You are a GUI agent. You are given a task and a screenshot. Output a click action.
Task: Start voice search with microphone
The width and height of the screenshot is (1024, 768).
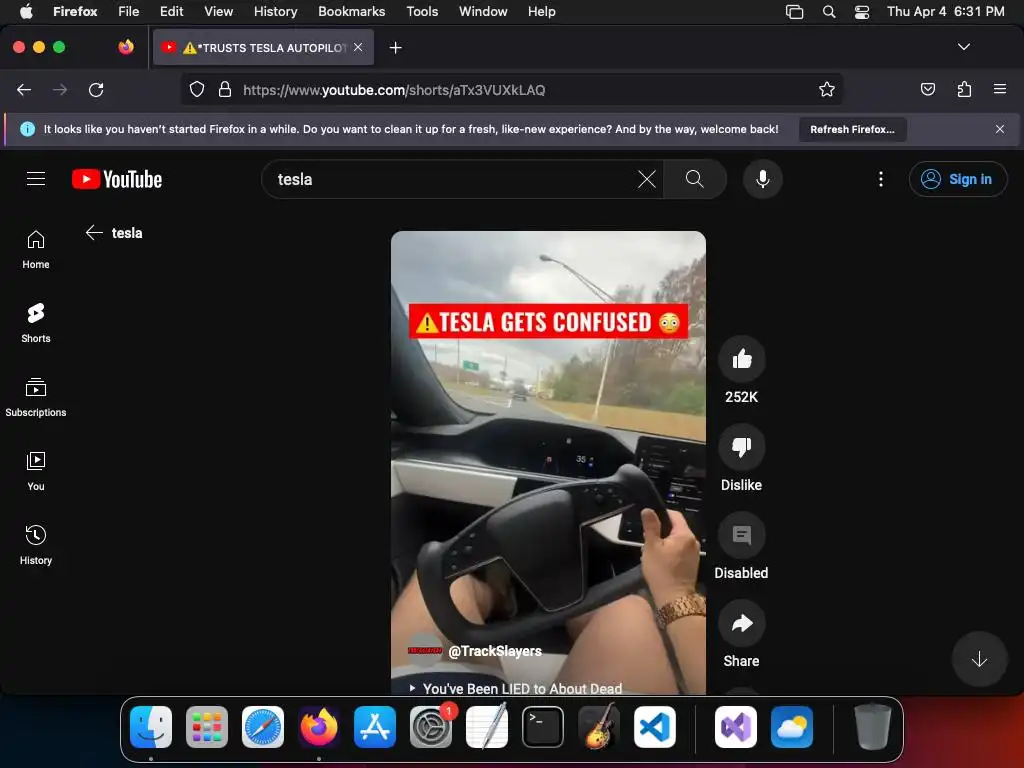tap(762, 179)
